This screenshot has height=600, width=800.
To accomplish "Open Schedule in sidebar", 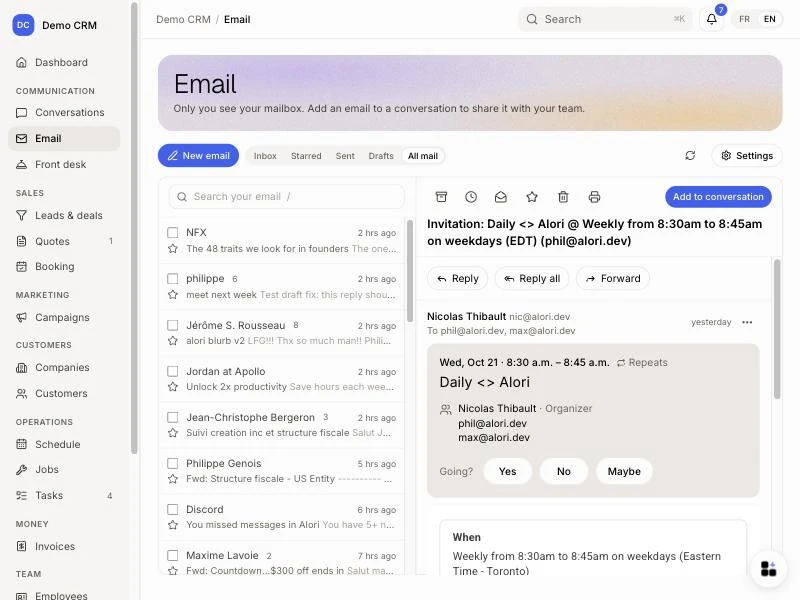I will tap(64, 444).
